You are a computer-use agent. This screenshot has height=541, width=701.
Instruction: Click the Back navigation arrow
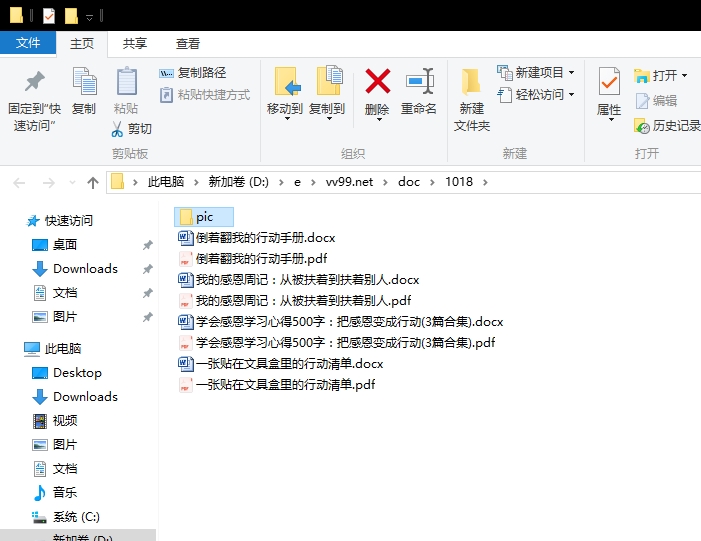(x=19, y=182)
